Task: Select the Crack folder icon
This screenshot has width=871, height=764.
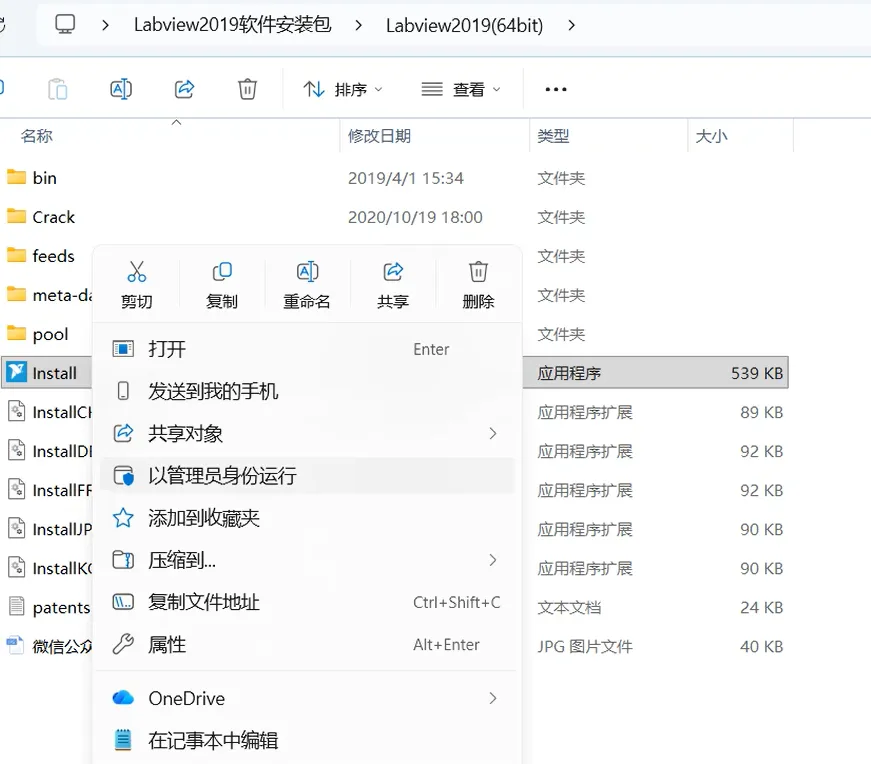Action: [x=16, y=216]
